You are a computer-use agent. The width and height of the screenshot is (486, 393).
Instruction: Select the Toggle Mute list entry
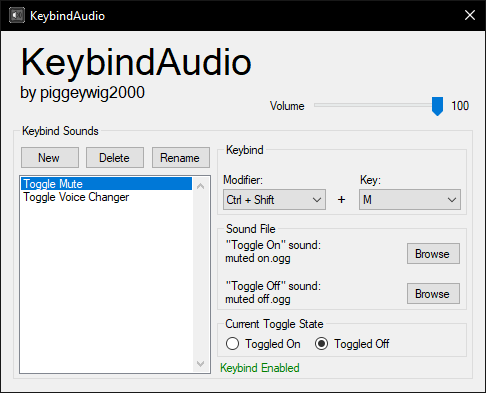(106, 184)
